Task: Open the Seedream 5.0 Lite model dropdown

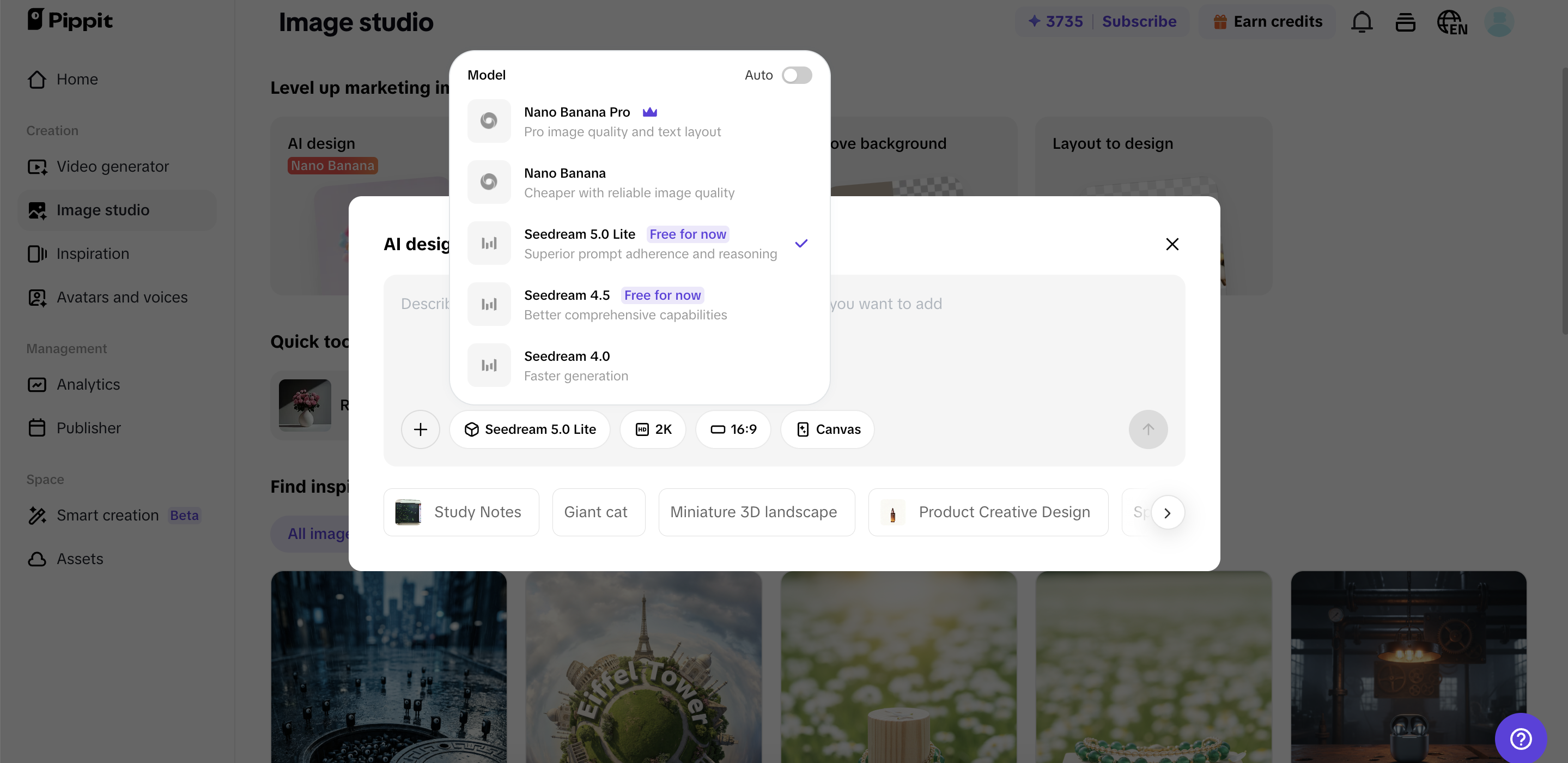Action: (530, 429)
